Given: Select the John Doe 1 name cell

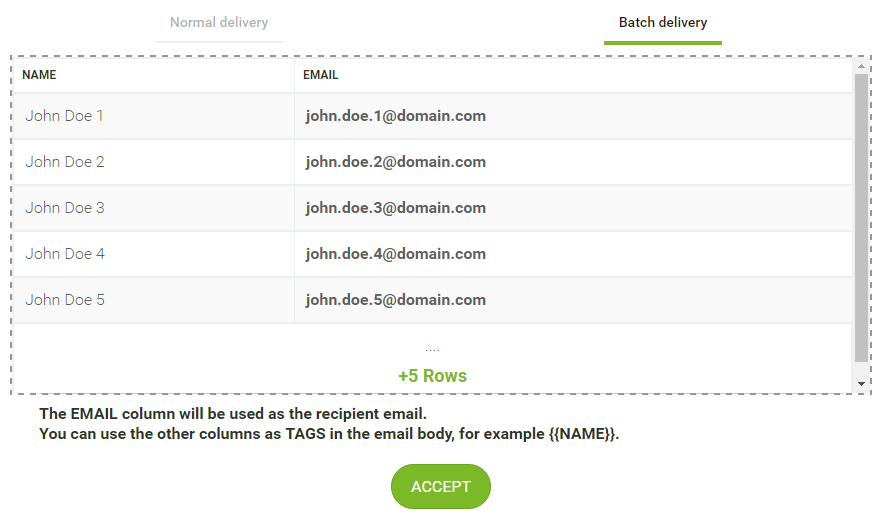Looking at the screenshot, I should (153, 116).
